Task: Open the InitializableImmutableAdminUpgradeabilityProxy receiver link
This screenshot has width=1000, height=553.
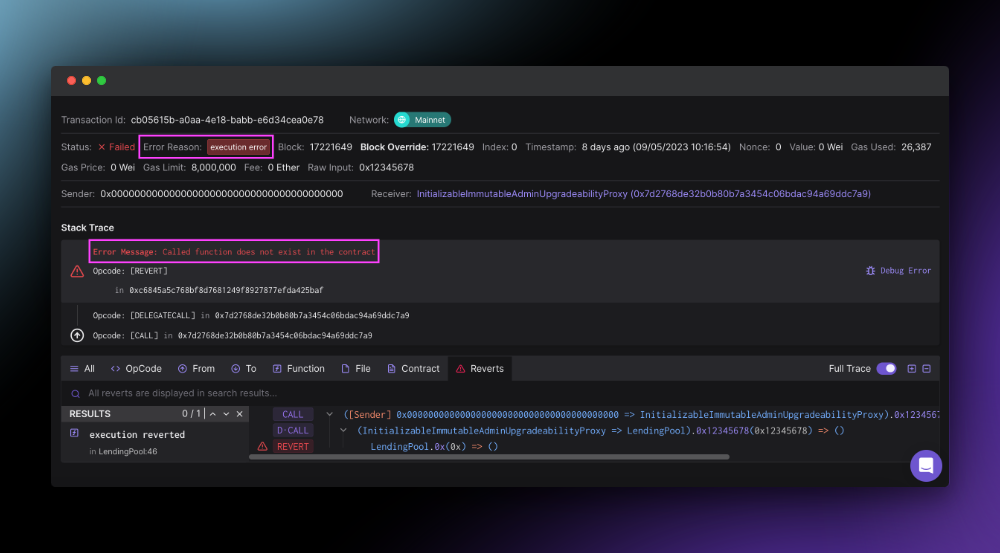Action: click(643, 194)
